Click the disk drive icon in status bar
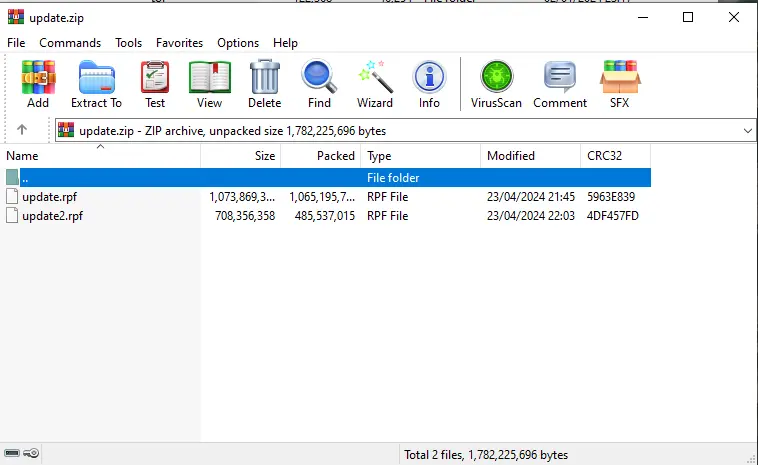This screenshot has width=758, height=465. tap(12, 453)
